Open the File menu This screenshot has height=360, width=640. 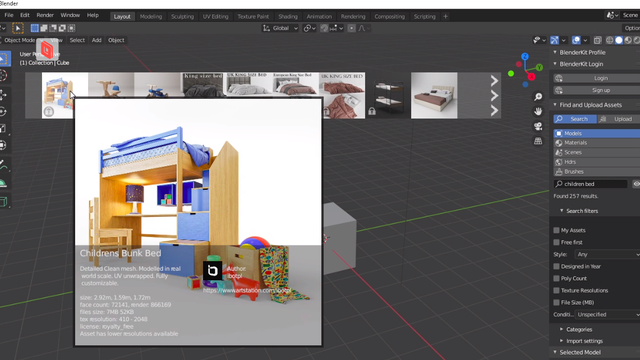9,15
